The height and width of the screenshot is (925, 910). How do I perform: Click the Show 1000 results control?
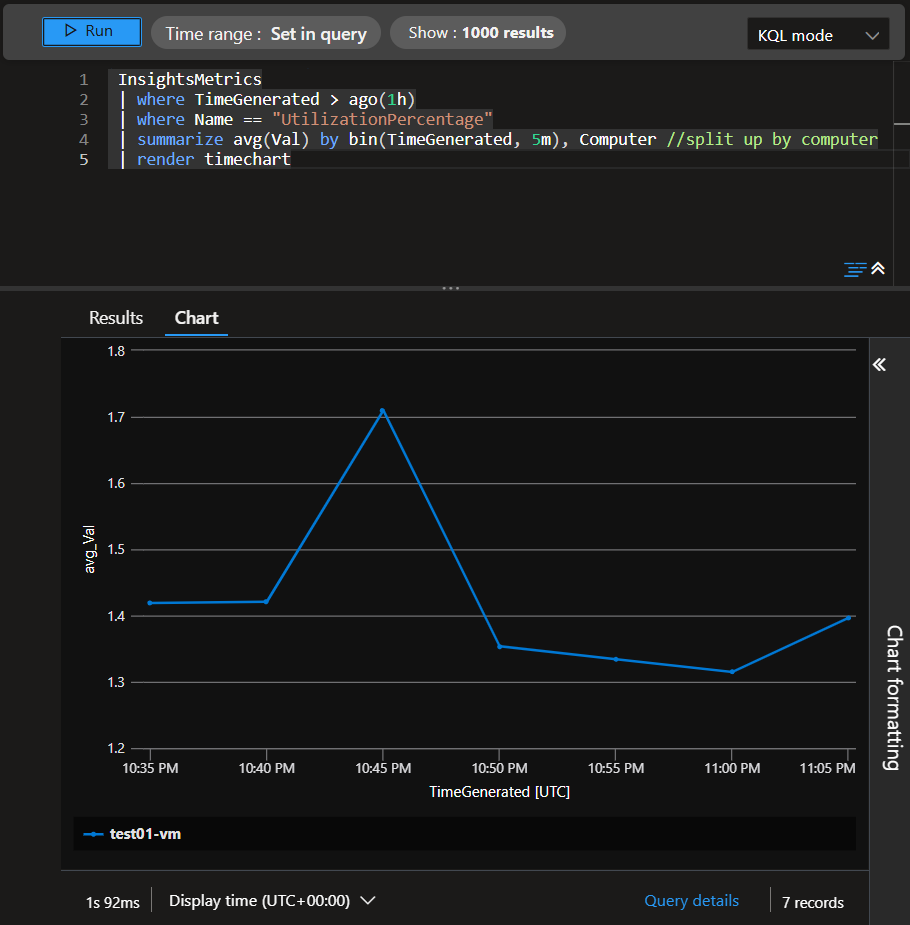point(477,32)
